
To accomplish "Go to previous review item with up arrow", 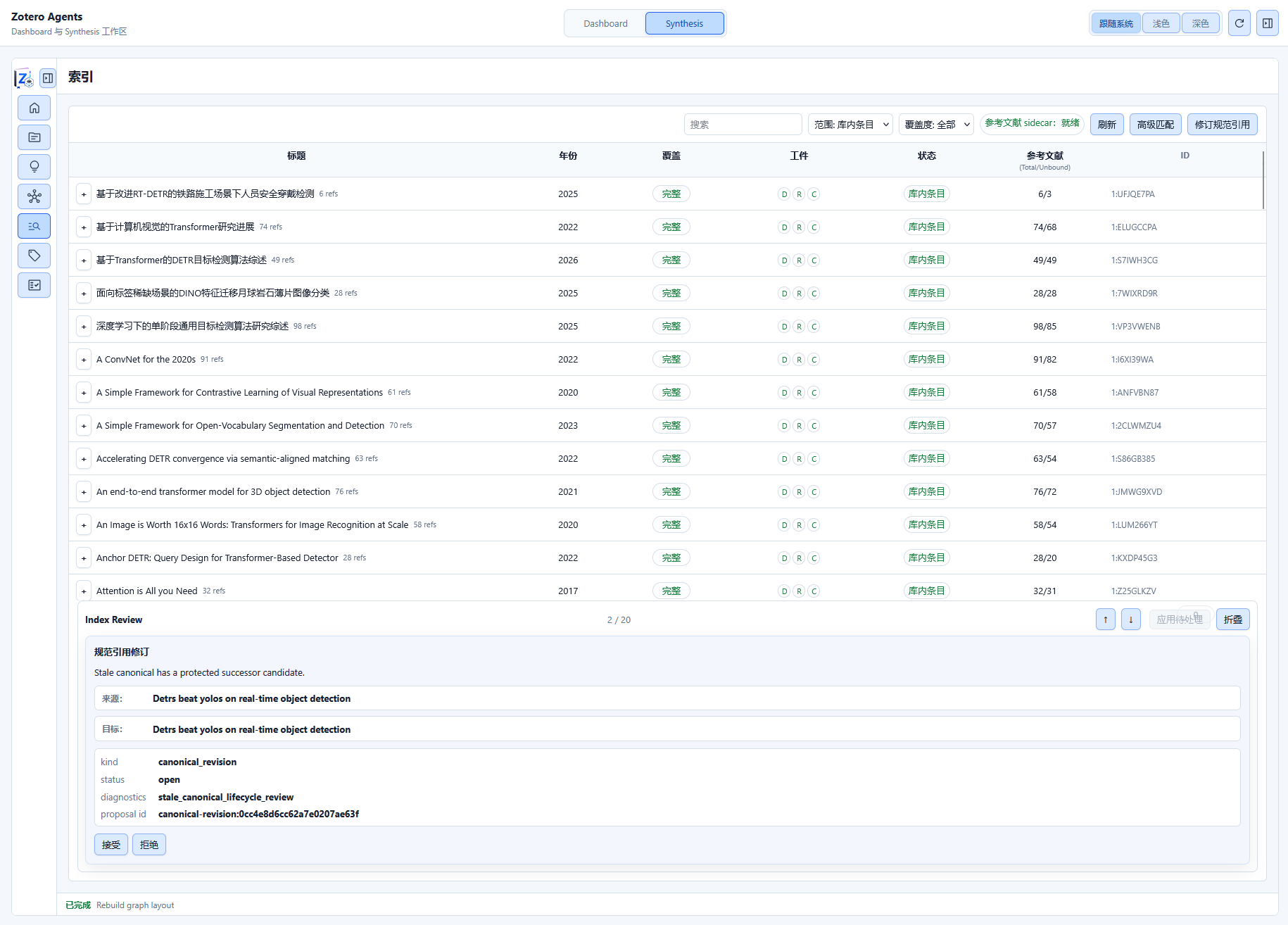I will coord(1105,619).
